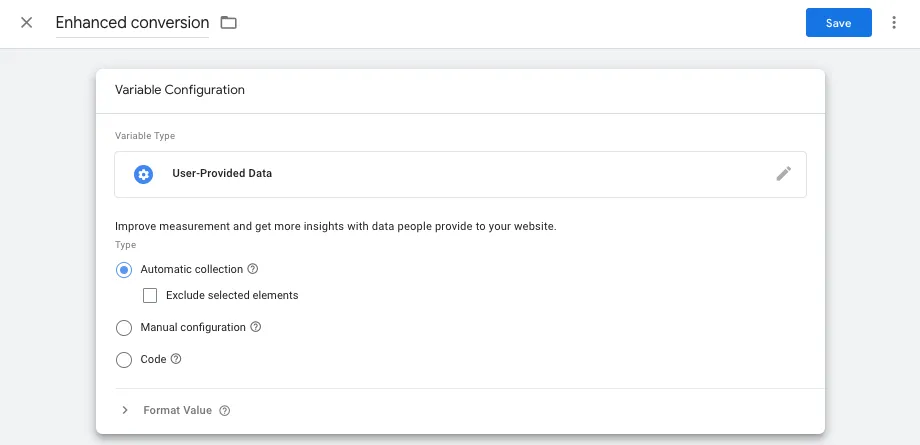Select the Code radio button
The width and height of the screenshot is (920, 445).
click(124, 359)
